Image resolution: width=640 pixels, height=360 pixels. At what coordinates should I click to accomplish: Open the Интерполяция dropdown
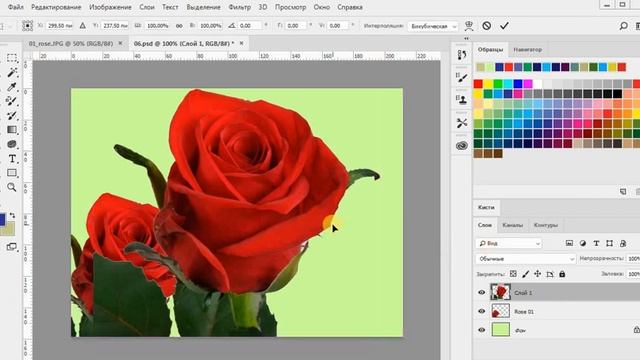coord(433,26)
